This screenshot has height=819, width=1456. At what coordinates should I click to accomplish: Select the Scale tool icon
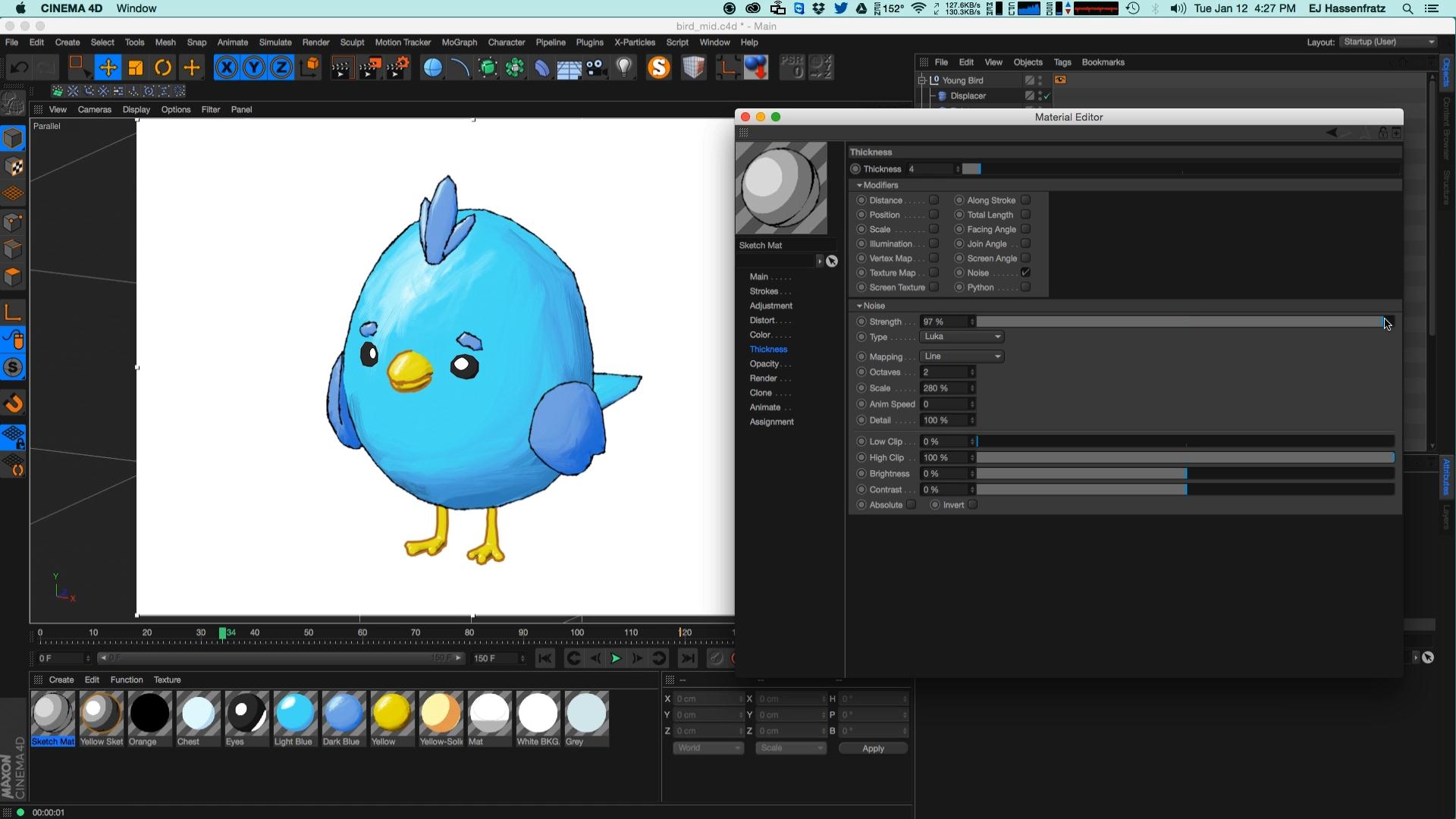136,67
